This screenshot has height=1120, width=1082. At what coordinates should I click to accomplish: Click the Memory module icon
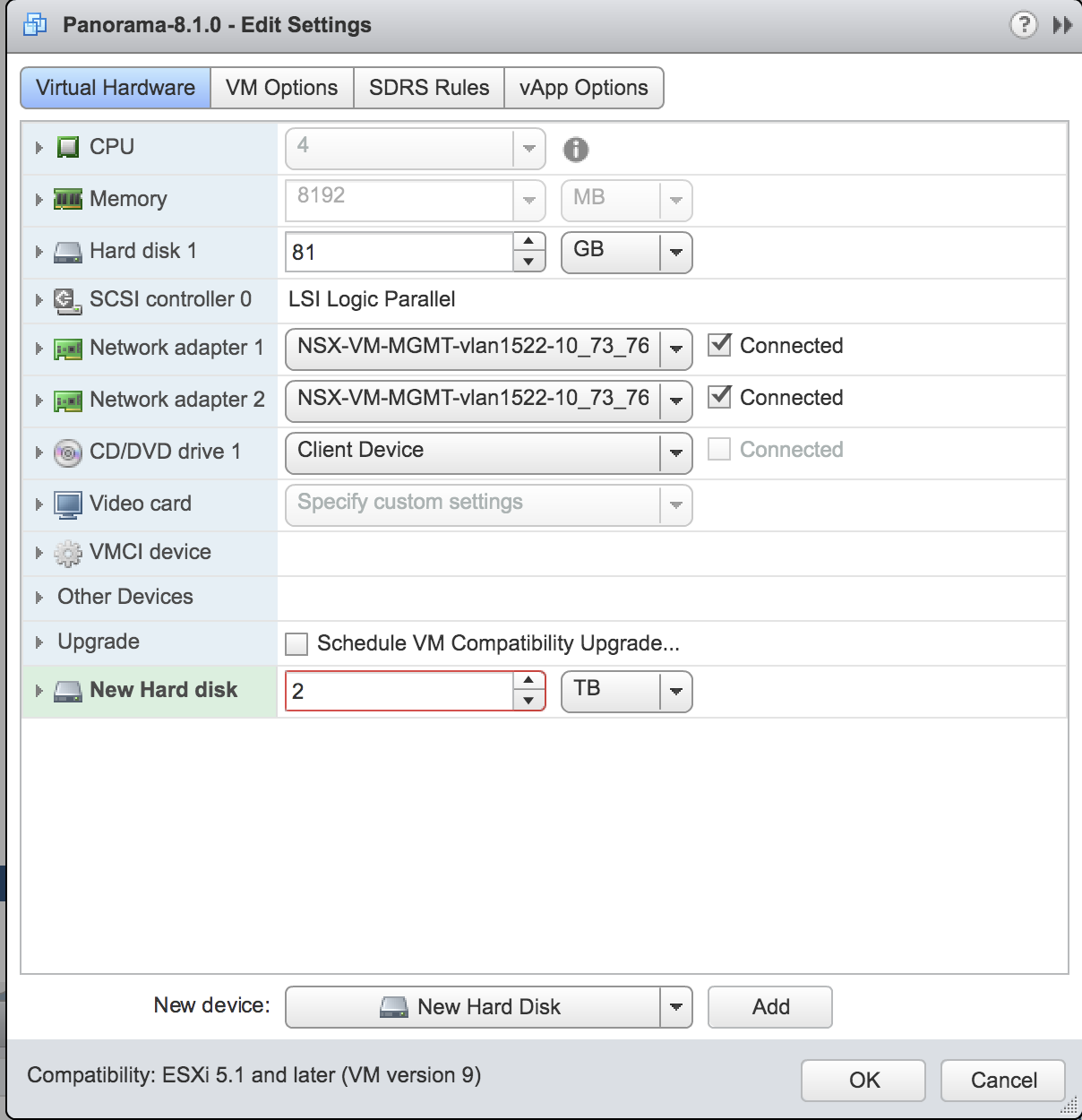[x=68, y=199]
